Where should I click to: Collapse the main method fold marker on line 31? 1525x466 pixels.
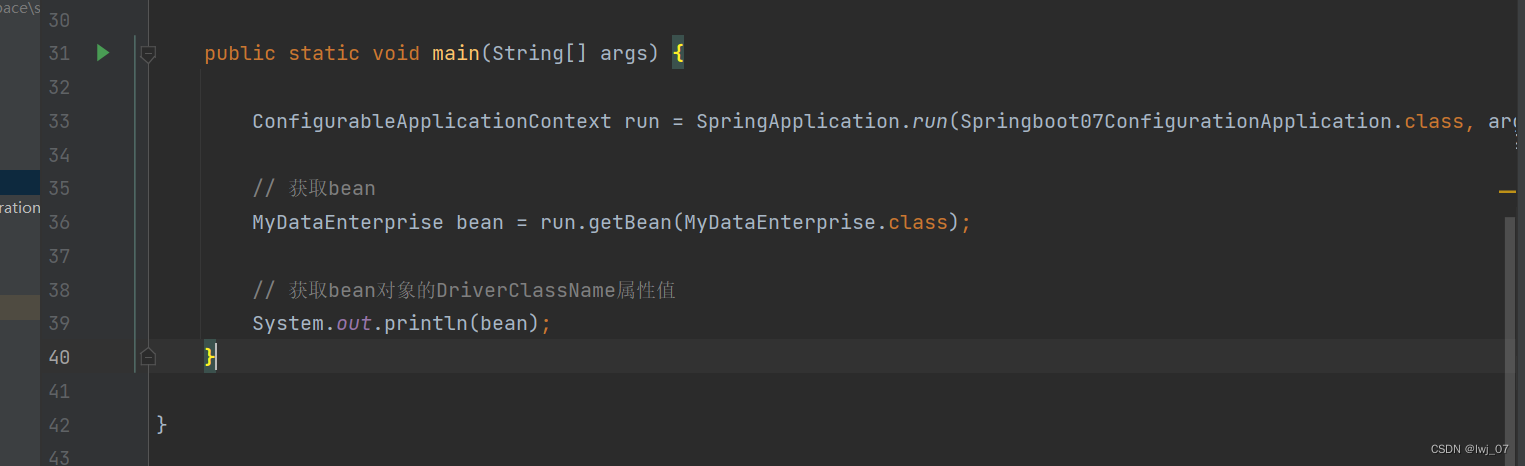(x=148, y=54)
